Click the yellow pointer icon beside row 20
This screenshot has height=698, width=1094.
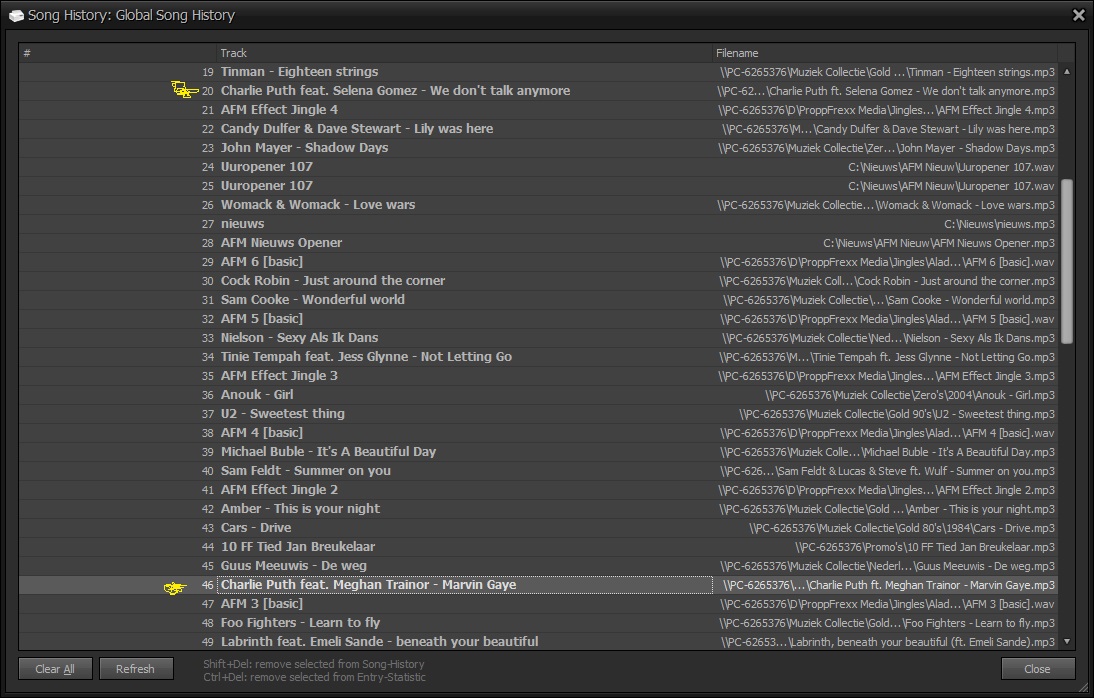coord(184,91)
